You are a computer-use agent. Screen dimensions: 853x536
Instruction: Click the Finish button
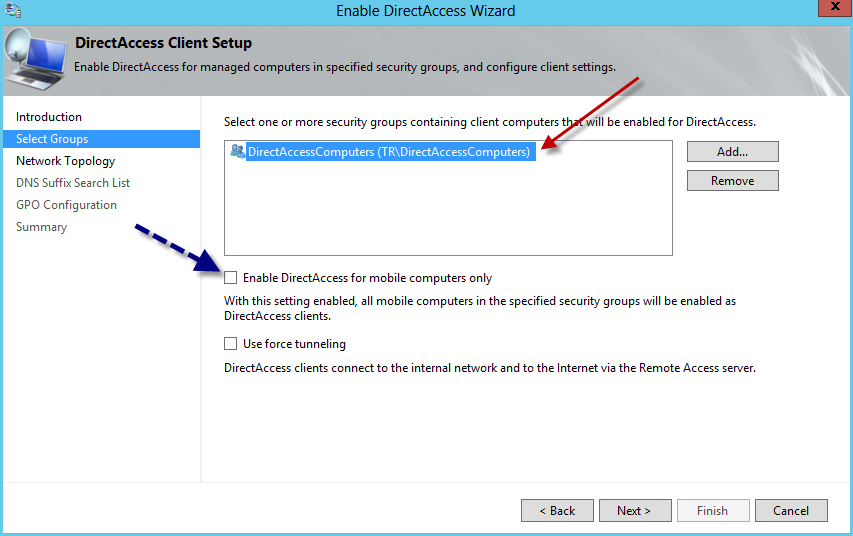point(712,511)
